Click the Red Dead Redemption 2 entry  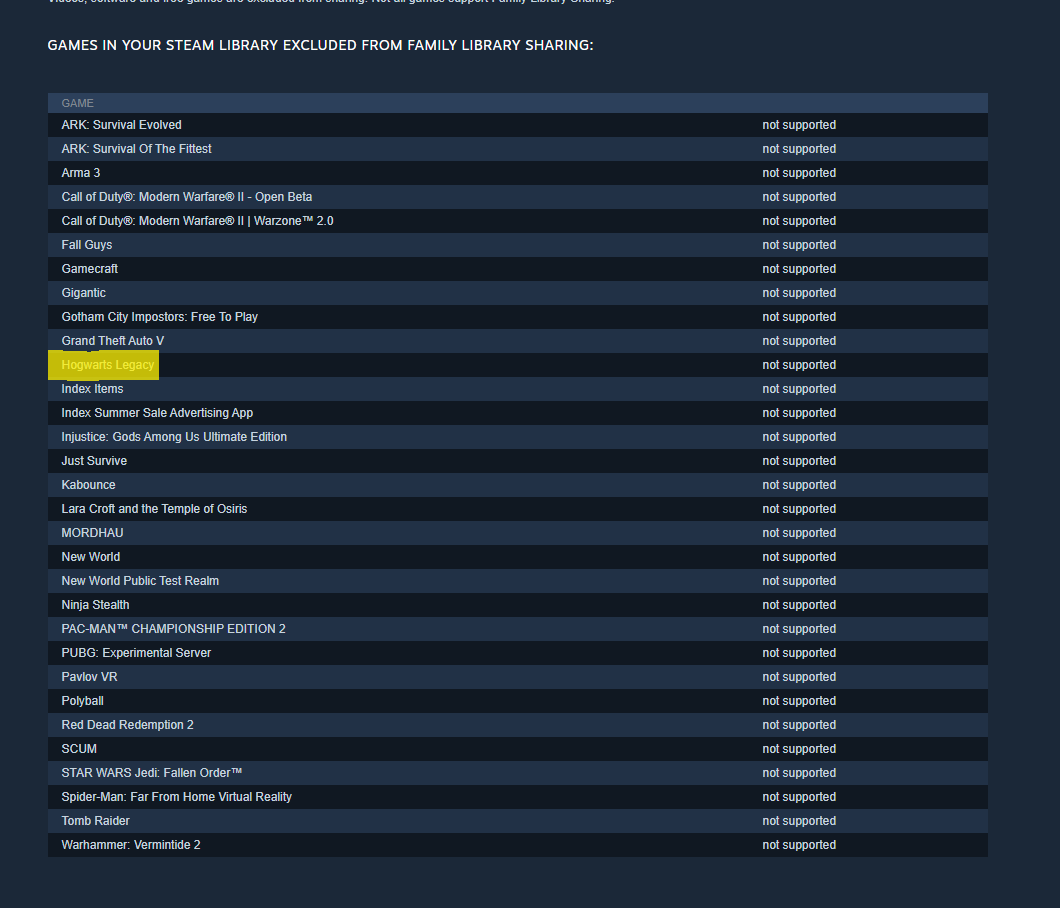point(127,725)
